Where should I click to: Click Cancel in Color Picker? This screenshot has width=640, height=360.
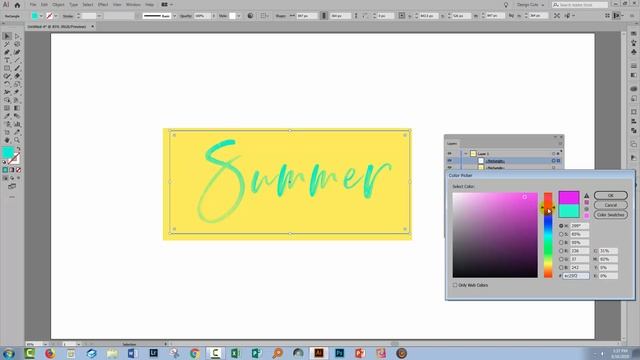tap(611, 205)
